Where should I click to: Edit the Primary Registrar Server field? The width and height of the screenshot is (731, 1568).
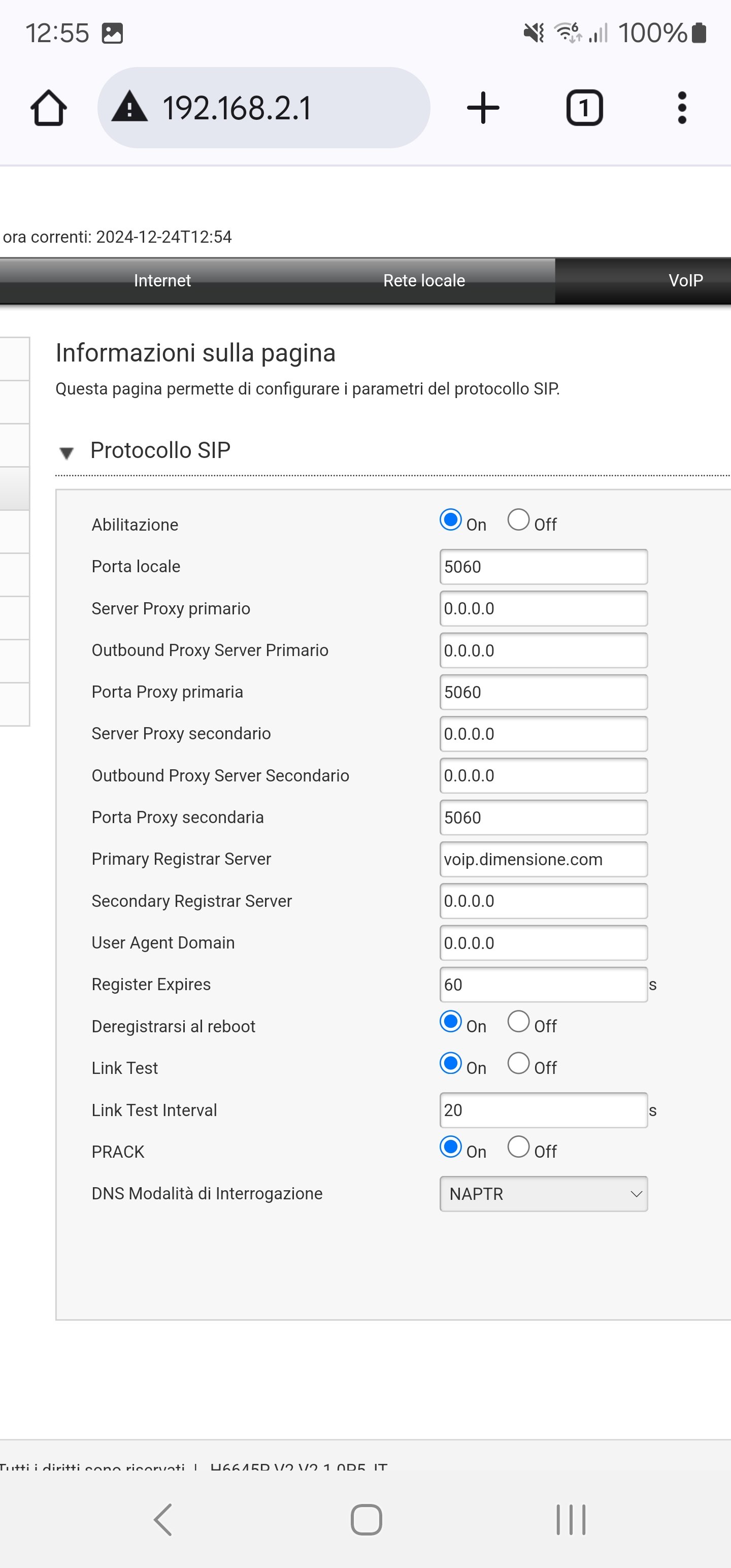[x=544, y=860]
